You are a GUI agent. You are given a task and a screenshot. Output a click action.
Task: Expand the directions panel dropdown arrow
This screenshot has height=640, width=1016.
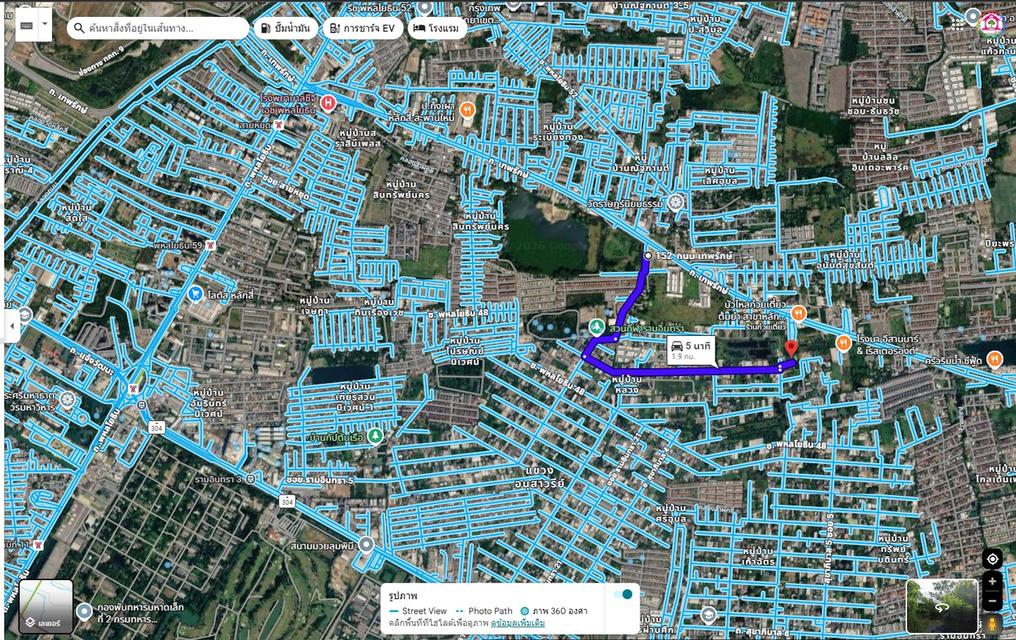44,24
